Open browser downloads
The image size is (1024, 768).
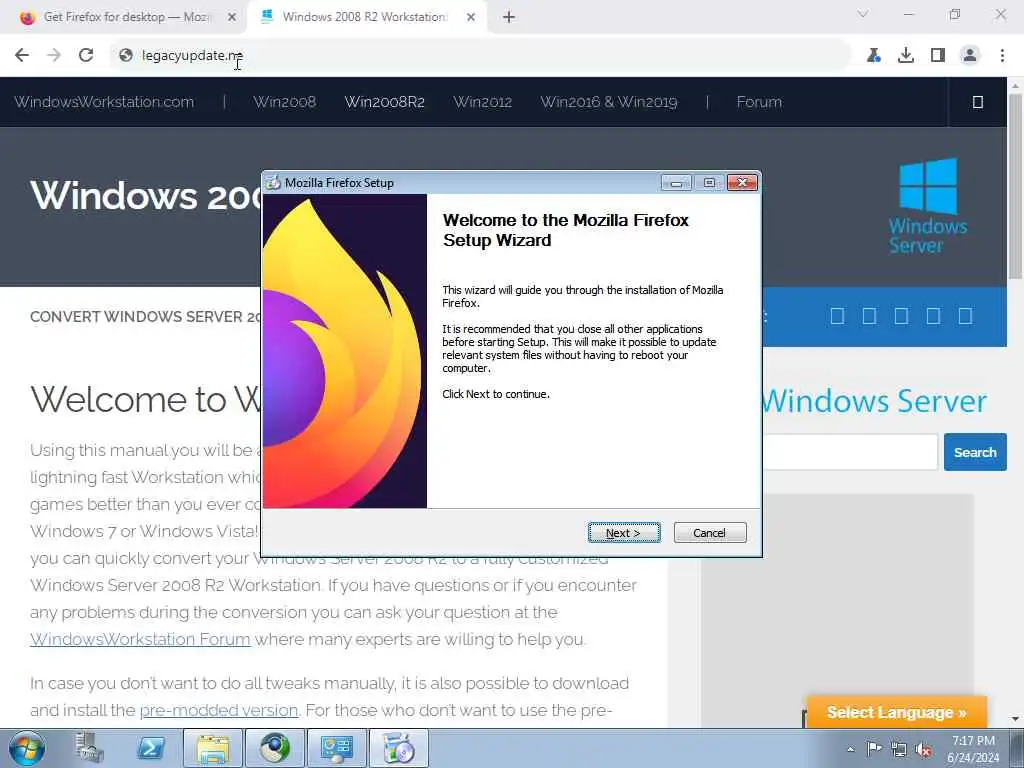click(906, 56)
